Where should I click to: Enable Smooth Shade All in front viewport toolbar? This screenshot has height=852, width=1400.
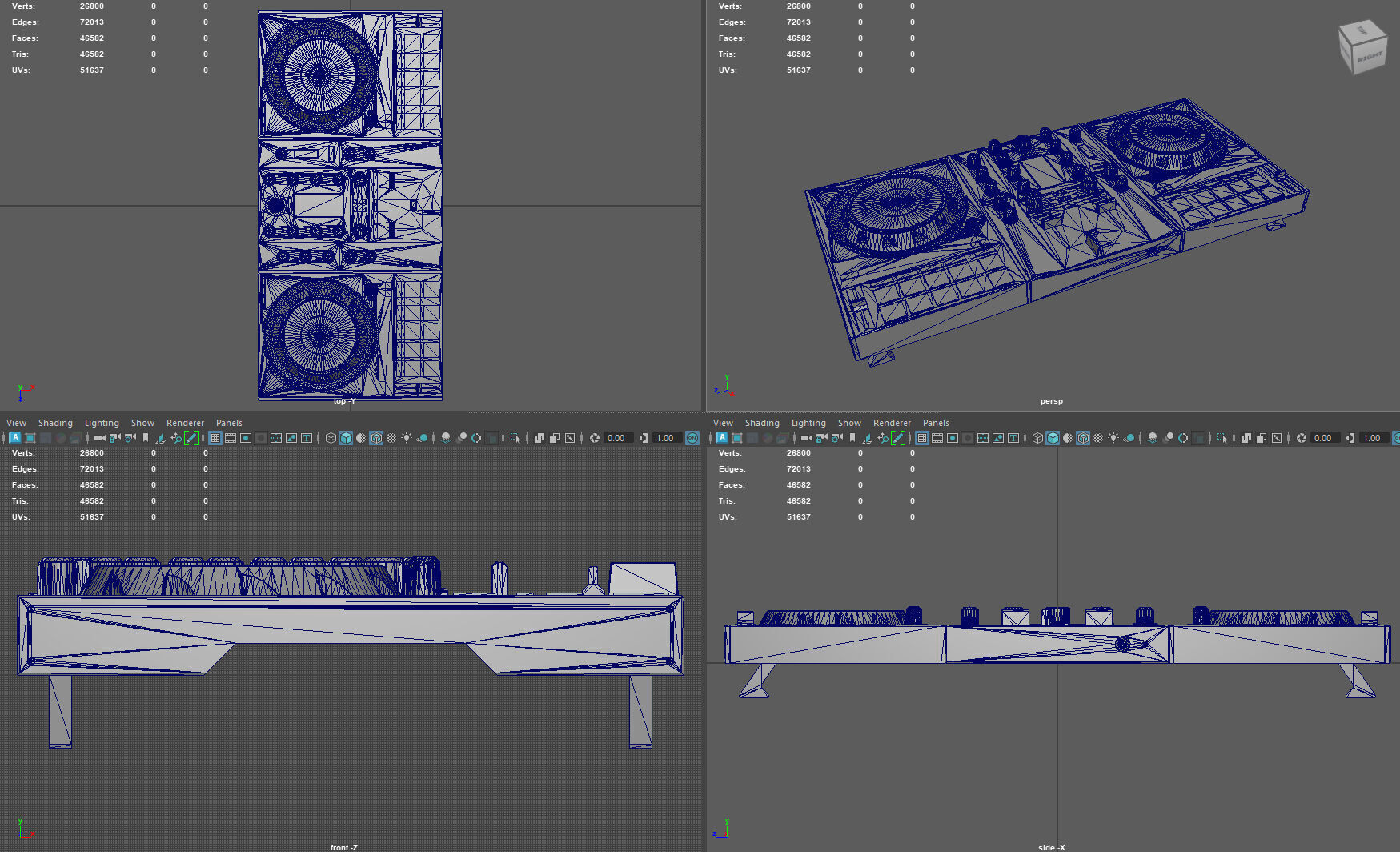(346, 438)
